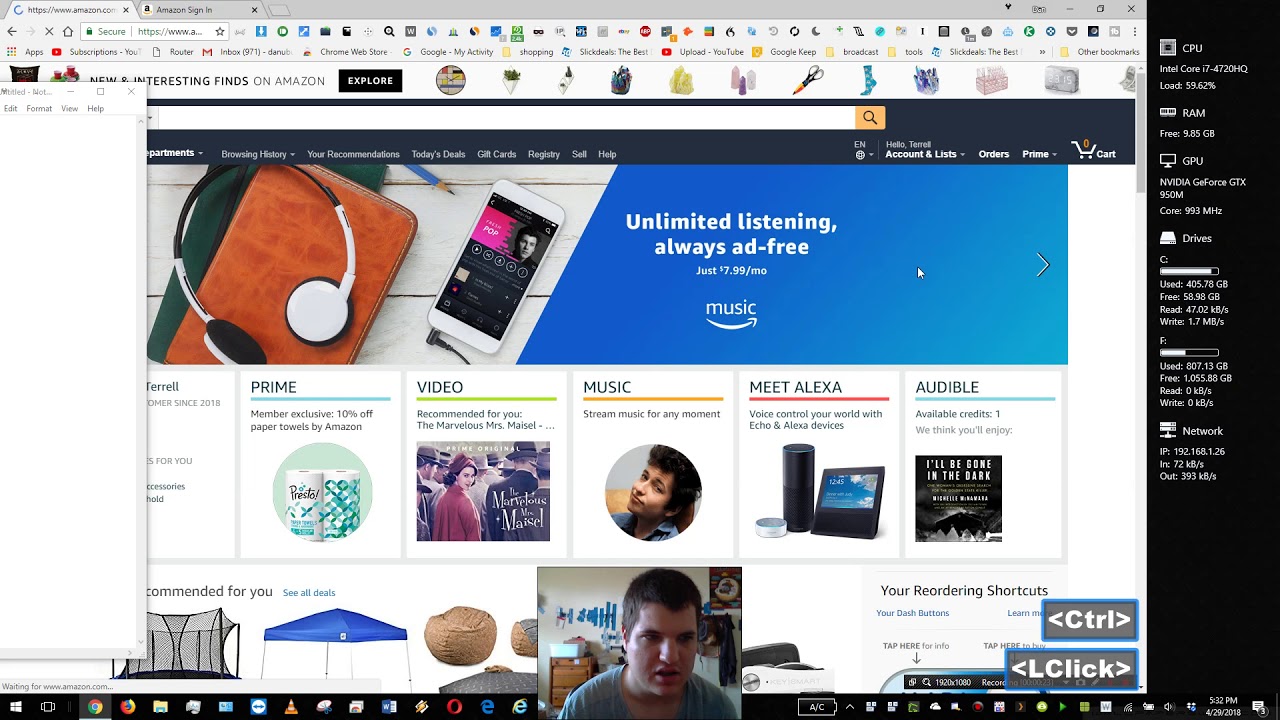Open Your Recommendations page
The image size is (1280, 720).
click(x=353, y=154)
